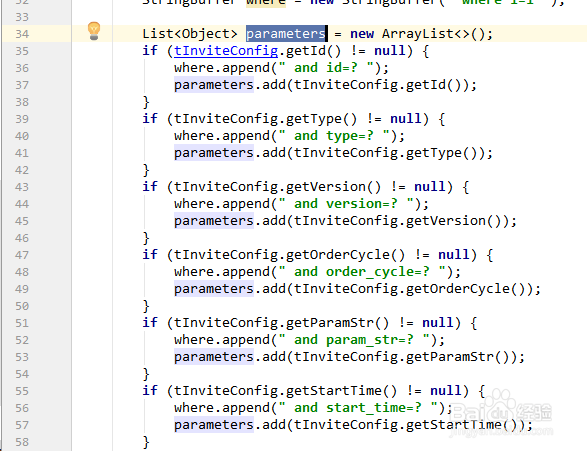The width and height of the screenshot is (587, 451).
Task: Click the string " and order_cycle=? "
Action: point(362,272)
